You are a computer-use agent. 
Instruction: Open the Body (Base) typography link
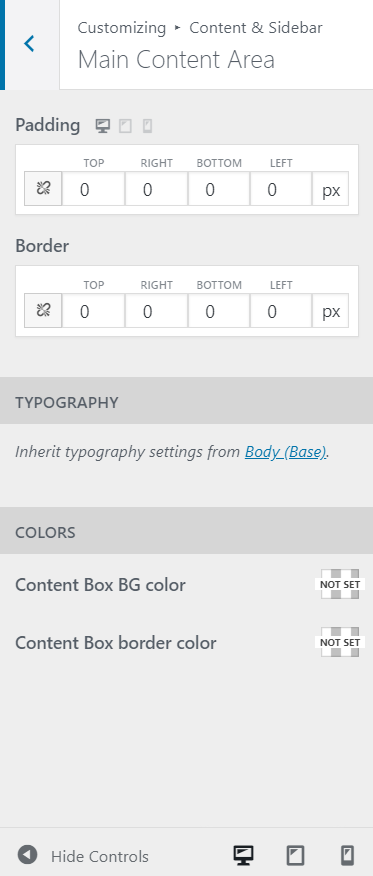coord(285,452)
